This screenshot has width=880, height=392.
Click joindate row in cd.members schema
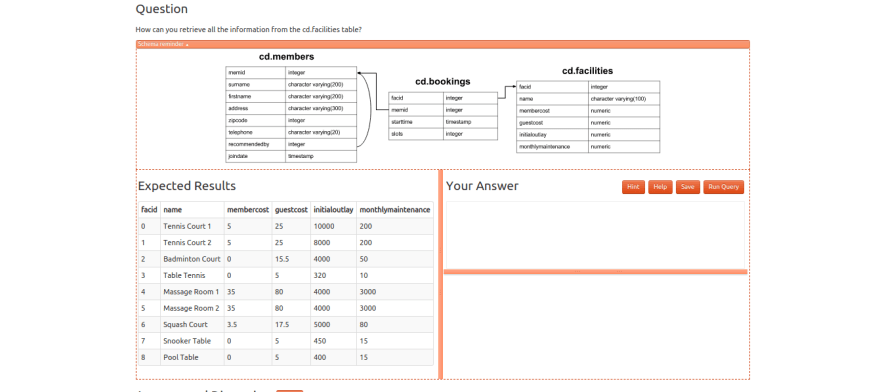[291, 156]
